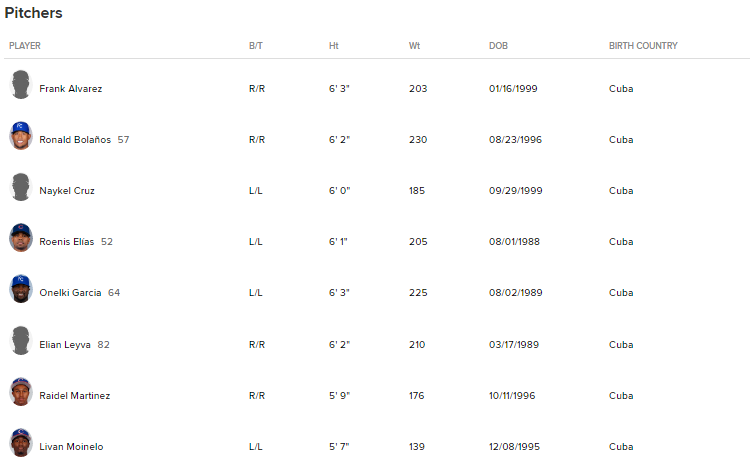
Task: Select Roenis Elías's height 6' 1"
Action: pos(338,242)
